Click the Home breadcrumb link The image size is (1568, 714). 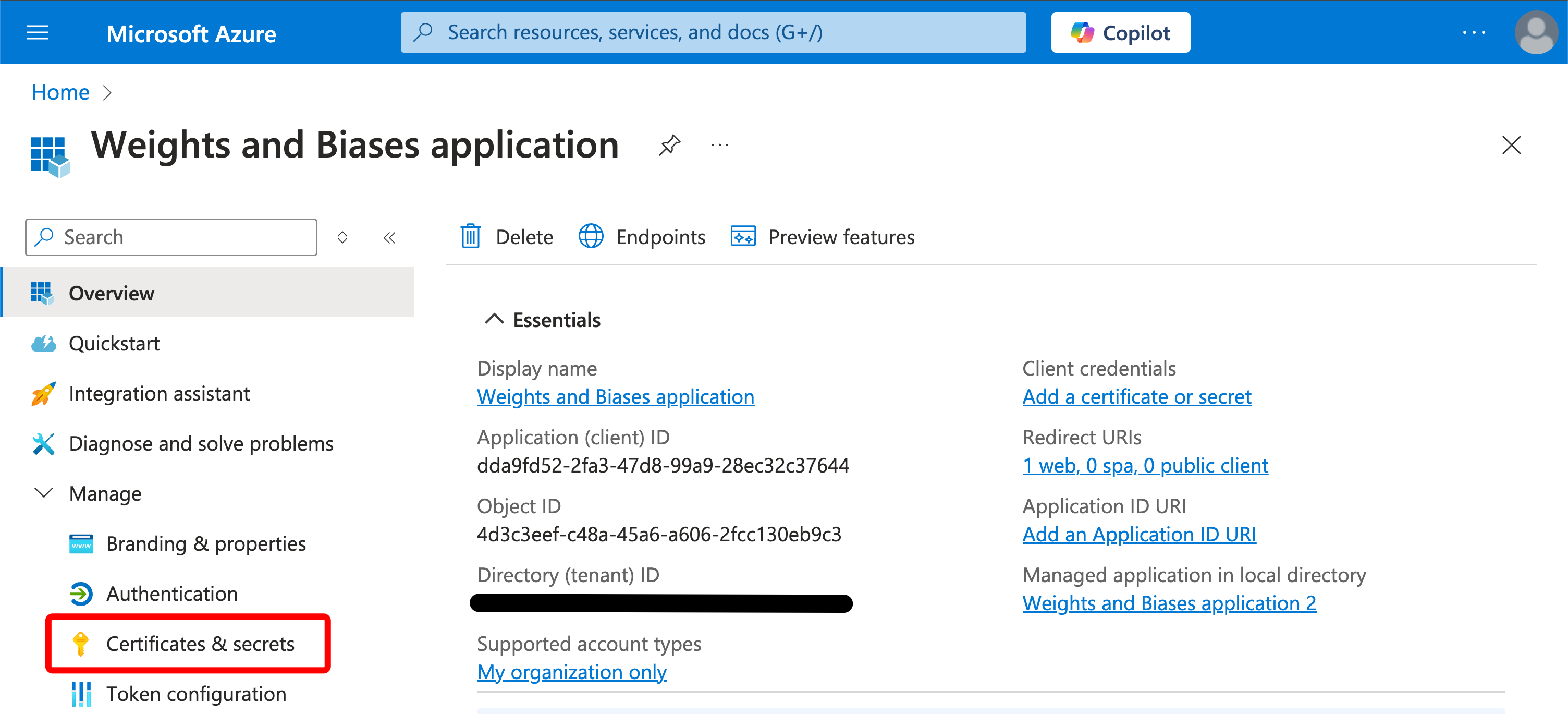(60, 92)
